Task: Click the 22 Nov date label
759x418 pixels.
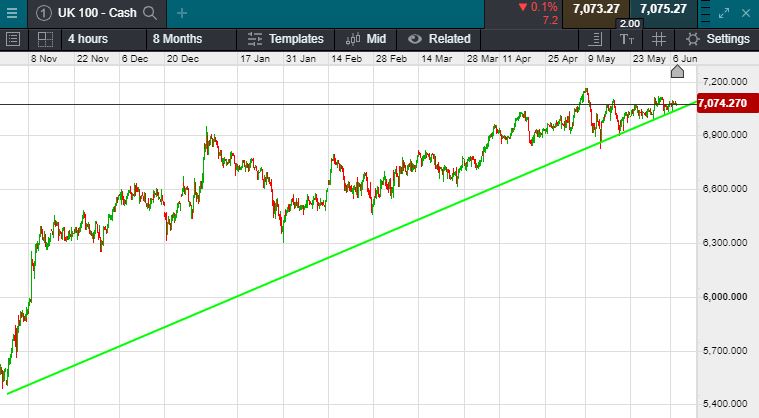Action: [92, 59]
